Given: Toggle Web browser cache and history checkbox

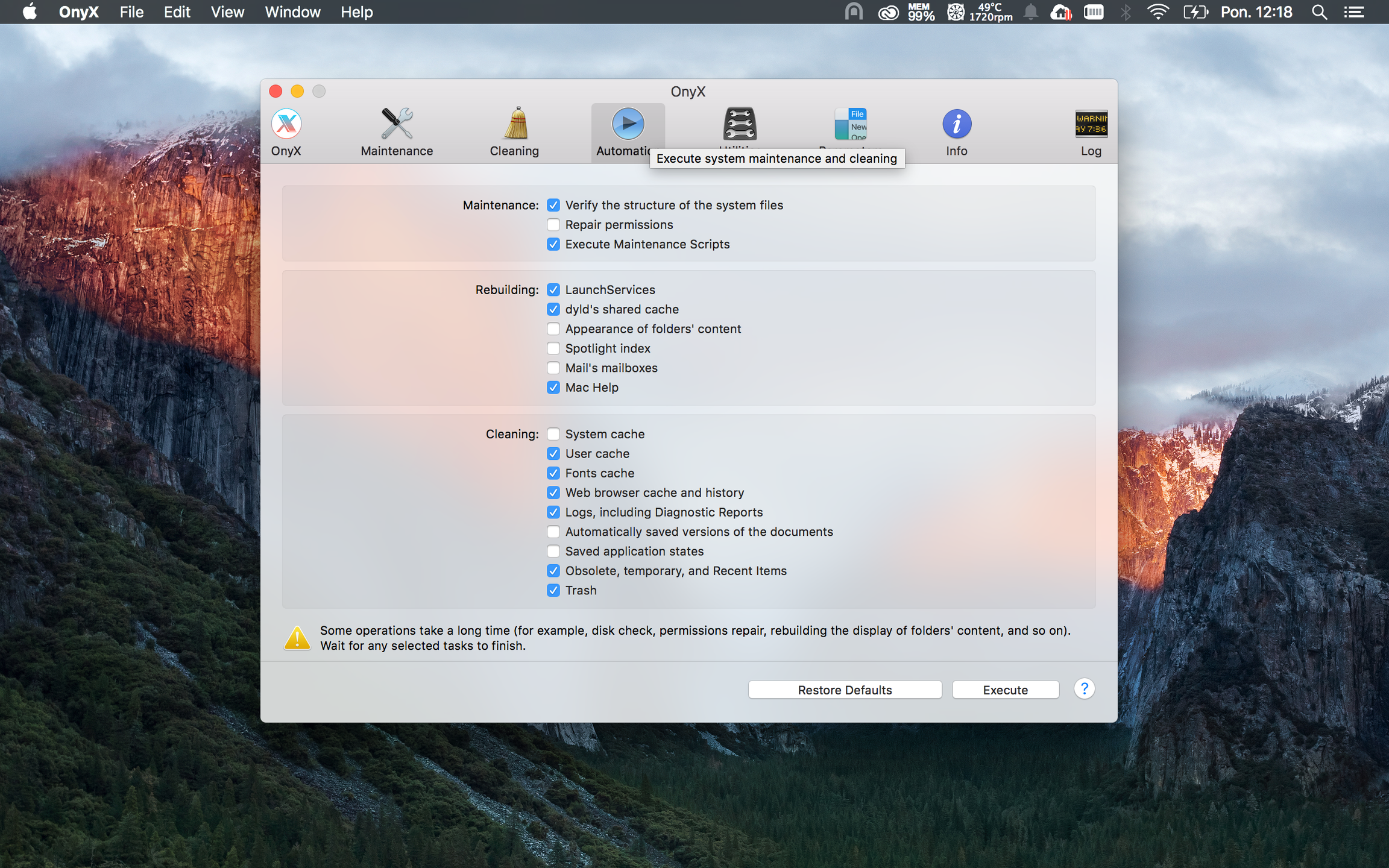Looking at the screenshot, I should pyautogui.click(x=553, y=492).
